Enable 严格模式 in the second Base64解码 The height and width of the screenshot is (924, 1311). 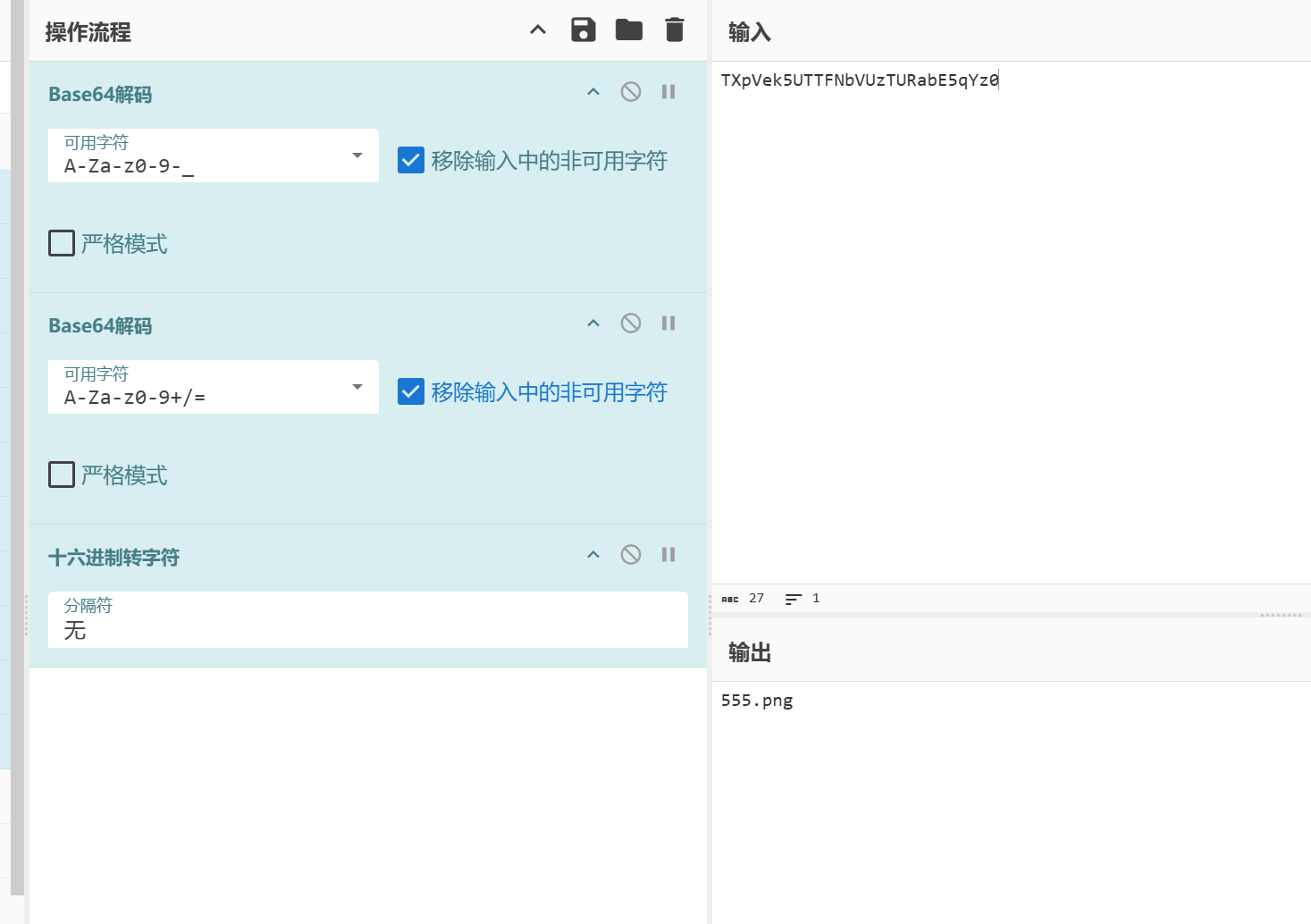click(x=62, y=475)
